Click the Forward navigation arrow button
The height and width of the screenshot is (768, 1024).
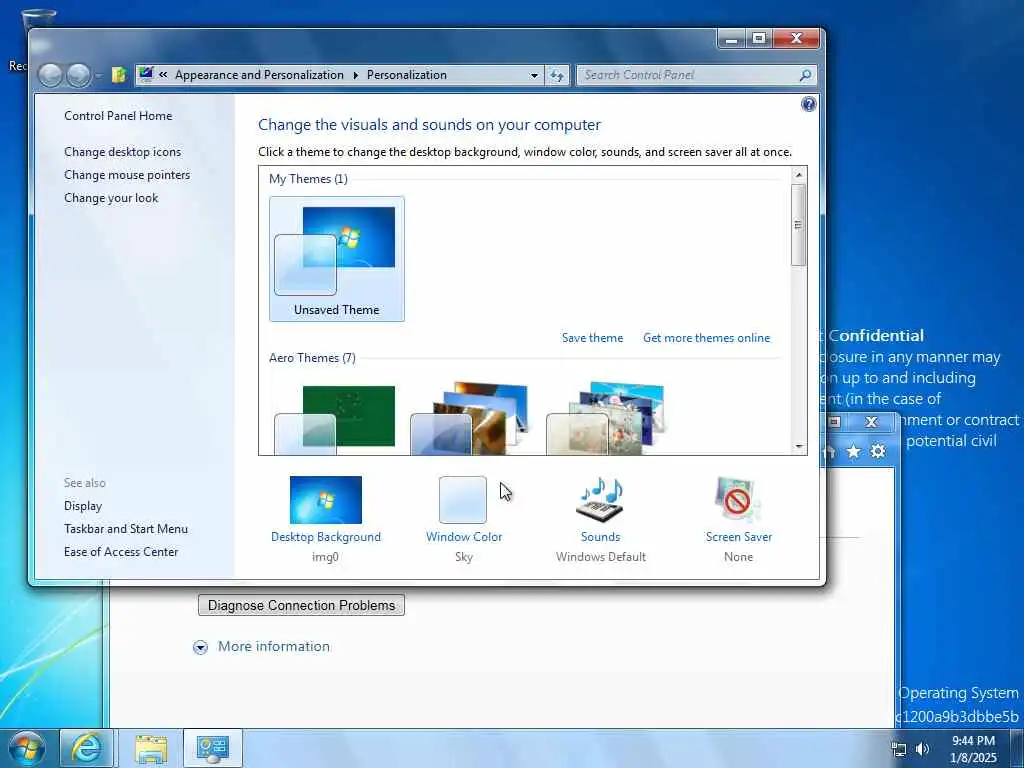click(x=78, y=75)
